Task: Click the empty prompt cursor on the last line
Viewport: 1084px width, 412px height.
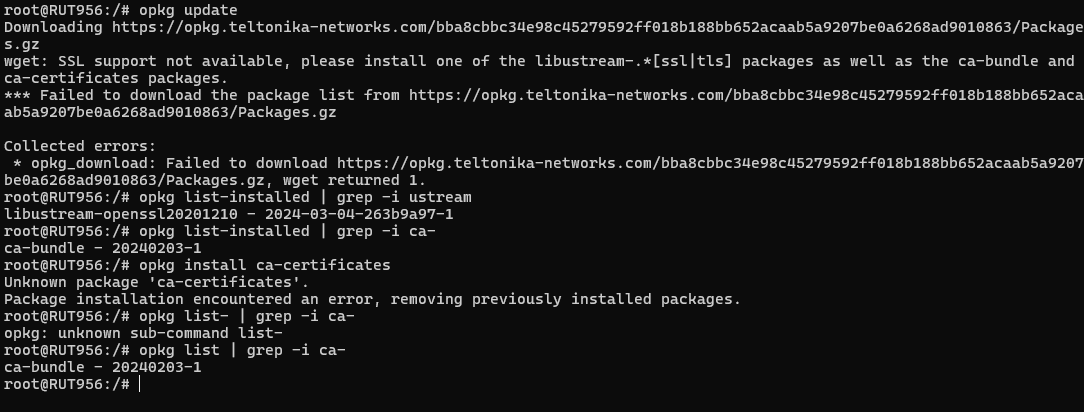Action: tap(140, 385)
